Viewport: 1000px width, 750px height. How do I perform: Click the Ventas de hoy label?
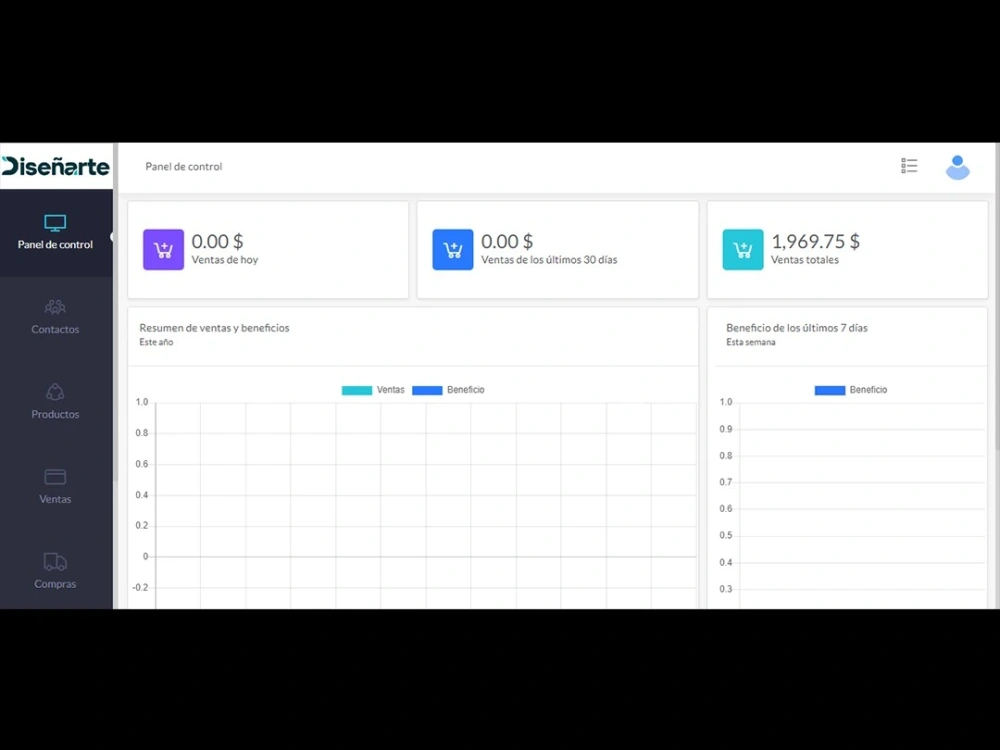pos(224,260)
